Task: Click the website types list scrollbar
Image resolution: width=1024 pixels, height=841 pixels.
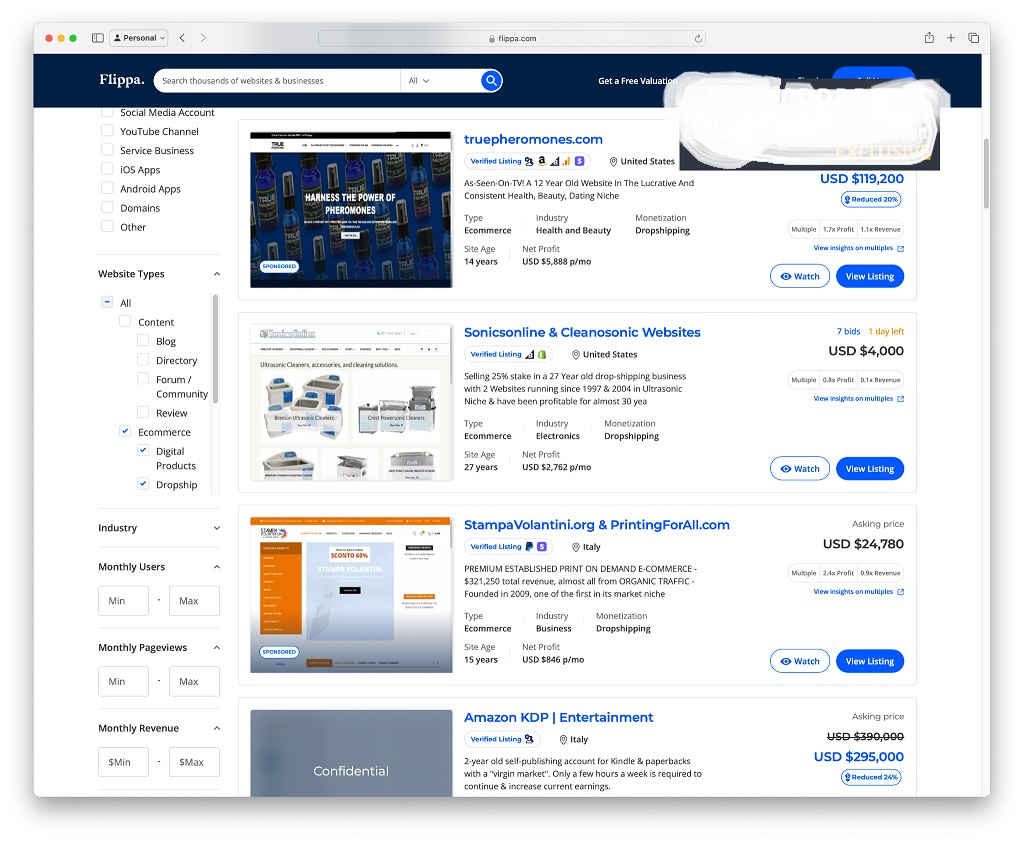Action: (x=215, y=350)
